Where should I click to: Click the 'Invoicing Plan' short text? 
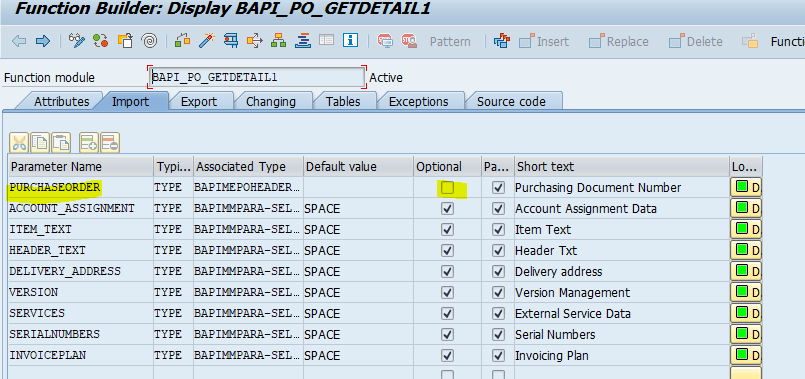[x=552, y=356]
